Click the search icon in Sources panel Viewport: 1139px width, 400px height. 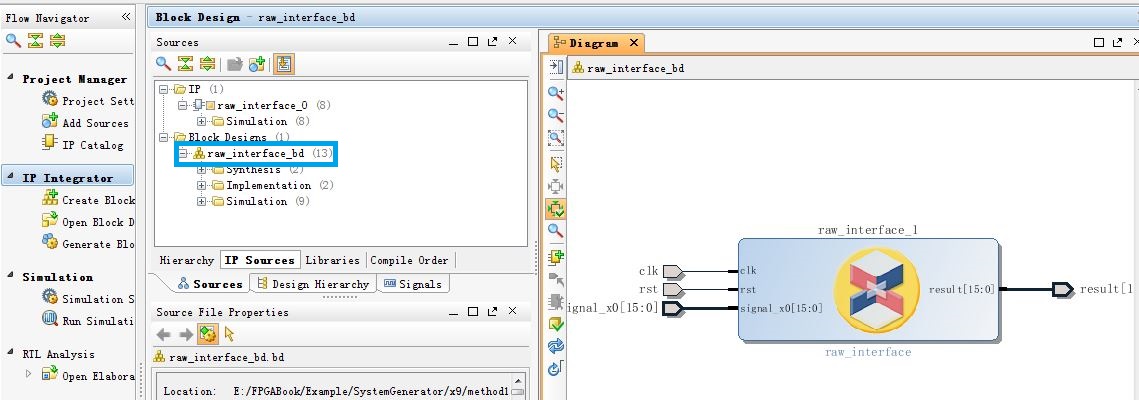(x=163, y=64)
